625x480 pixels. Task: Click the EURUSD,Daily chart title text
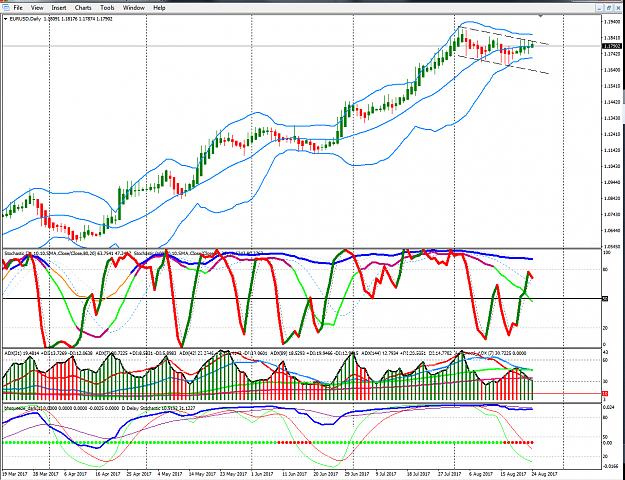click(25, 19)
